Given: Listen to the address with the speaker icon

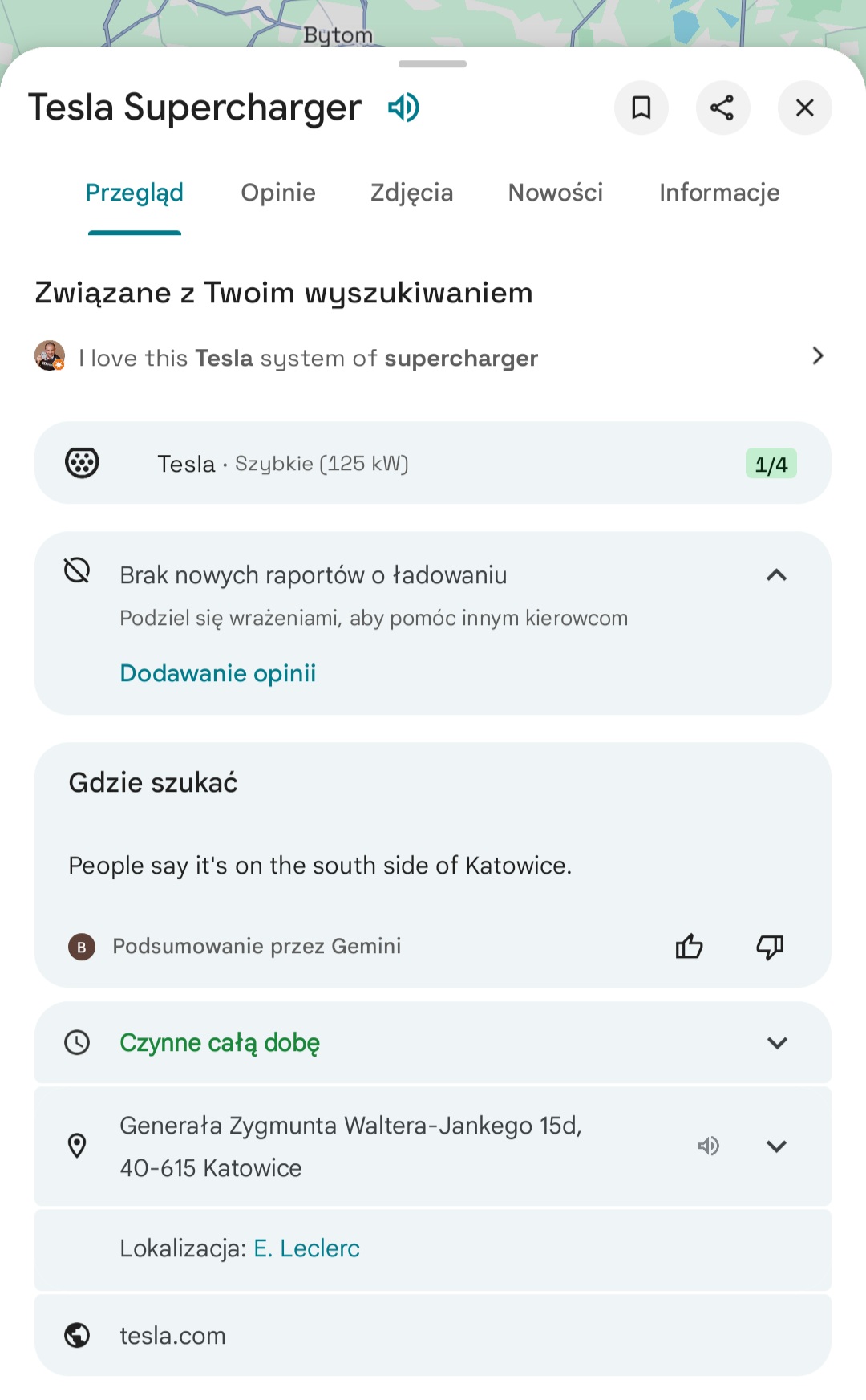Looking at the screenshot, I should (708, 1146).
